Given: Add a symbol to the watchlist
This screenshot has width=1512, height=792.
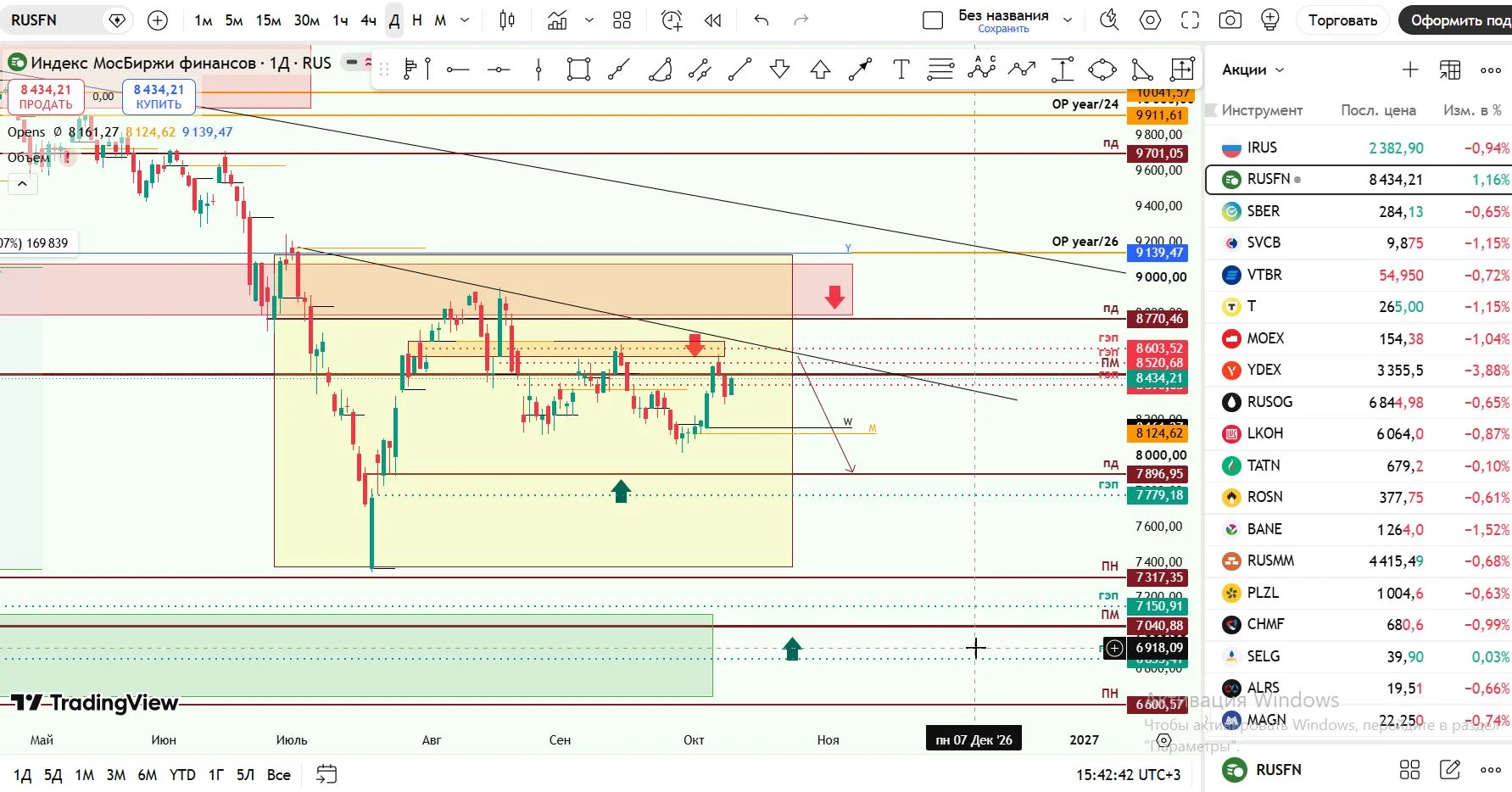Looking at the screenshot, I should click(1409, 70).
